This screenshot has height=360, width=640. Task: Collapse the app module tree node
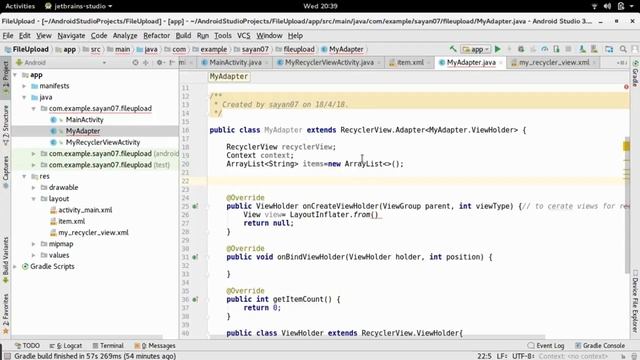tap(15, 75)
